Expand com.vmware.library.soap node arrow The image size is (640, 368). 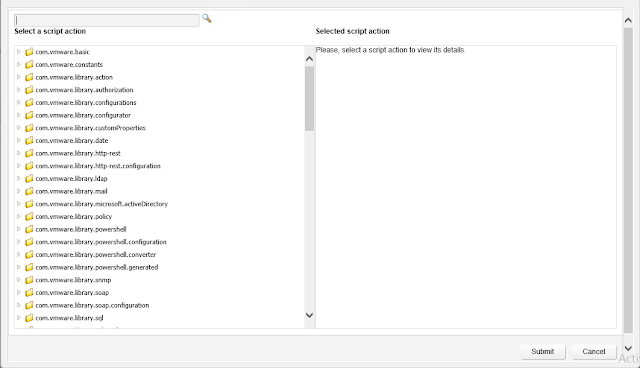click(18, 292)
